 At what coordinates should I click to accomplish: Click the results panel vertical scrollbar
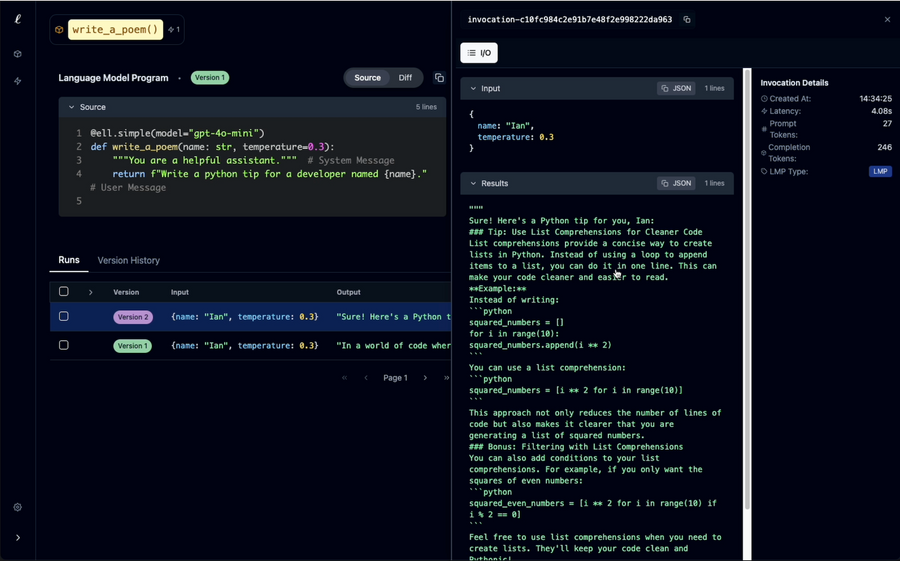coord(747,289)
